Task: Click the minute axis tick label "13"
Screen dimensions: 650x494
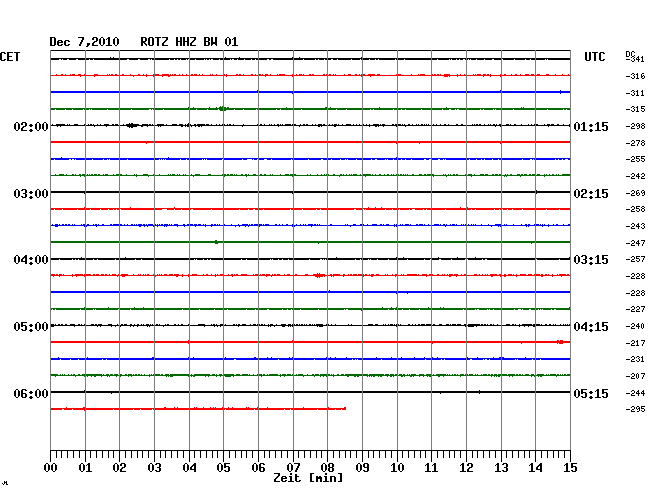Action: click(x=501, y=467)
